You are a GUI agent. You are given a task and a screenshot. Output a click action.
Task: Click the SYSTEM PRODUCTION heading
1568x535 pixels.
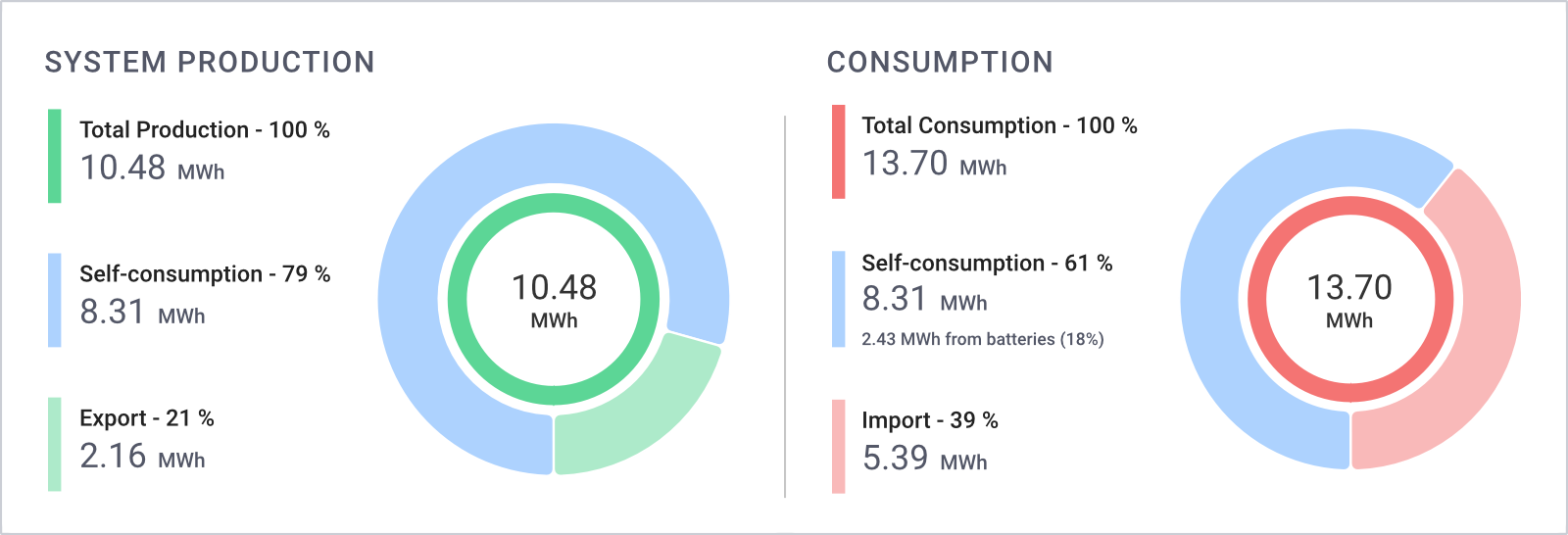[x=210, y=62]
